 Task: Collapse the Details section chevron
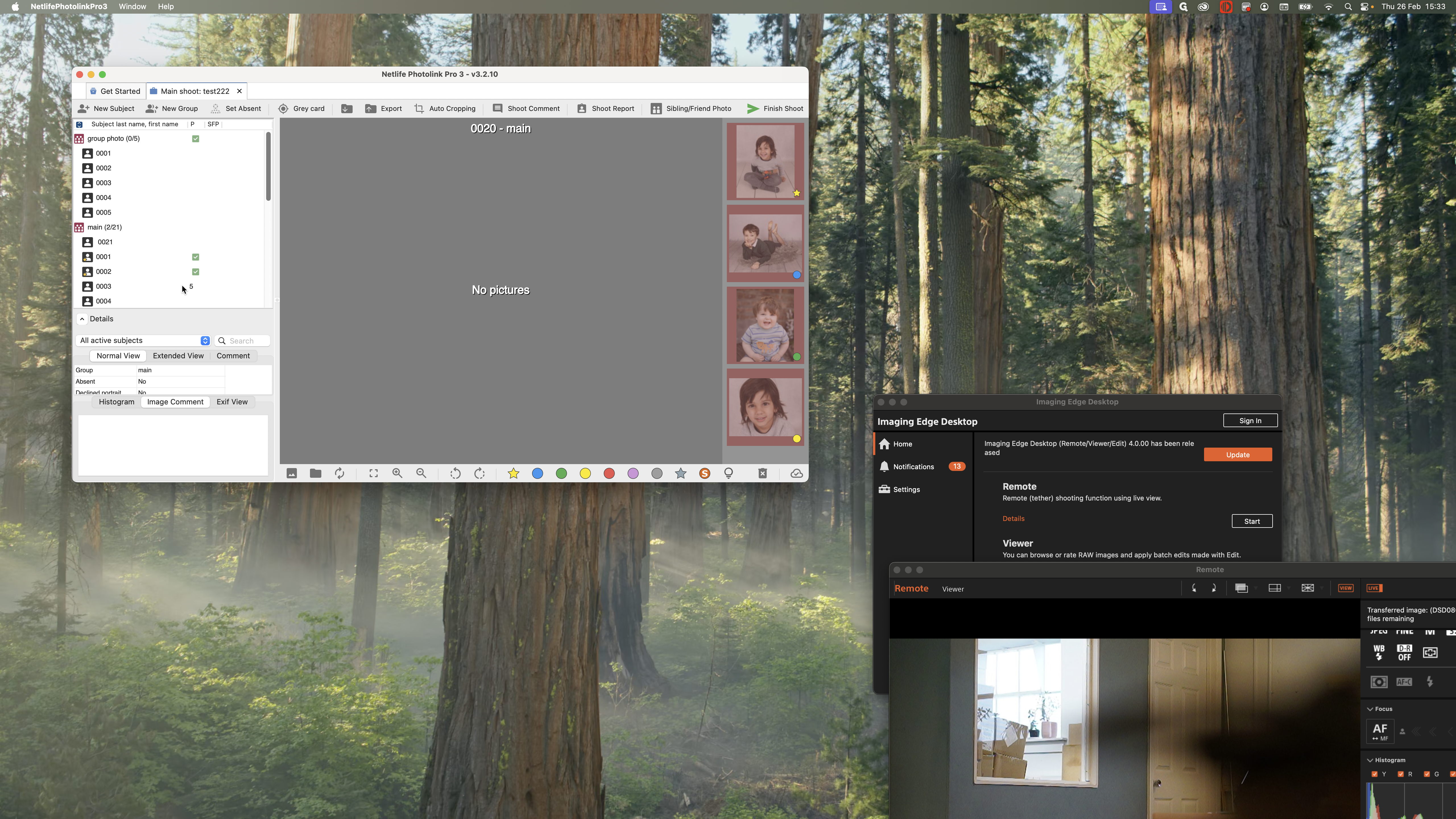(82, 319)
